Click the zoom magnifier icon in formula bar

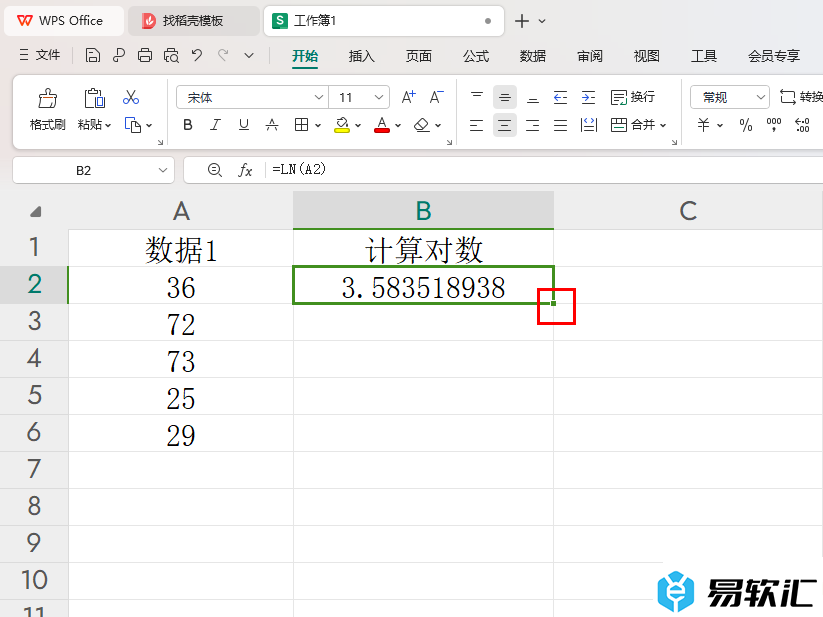pos(215,170)
